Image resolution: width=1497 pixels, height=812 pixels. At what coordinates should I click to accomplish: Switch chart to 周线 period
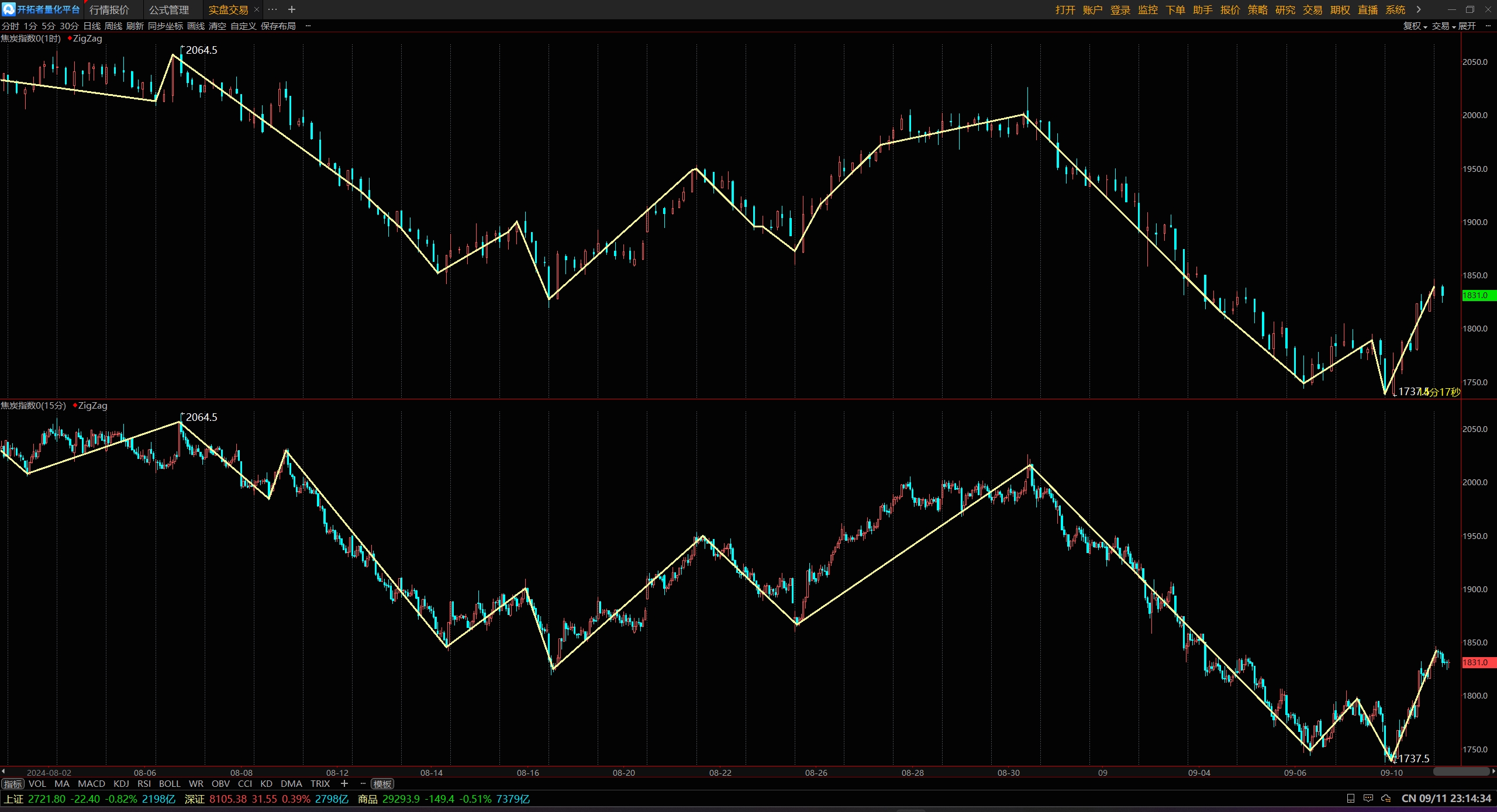(x=113, y=26)
